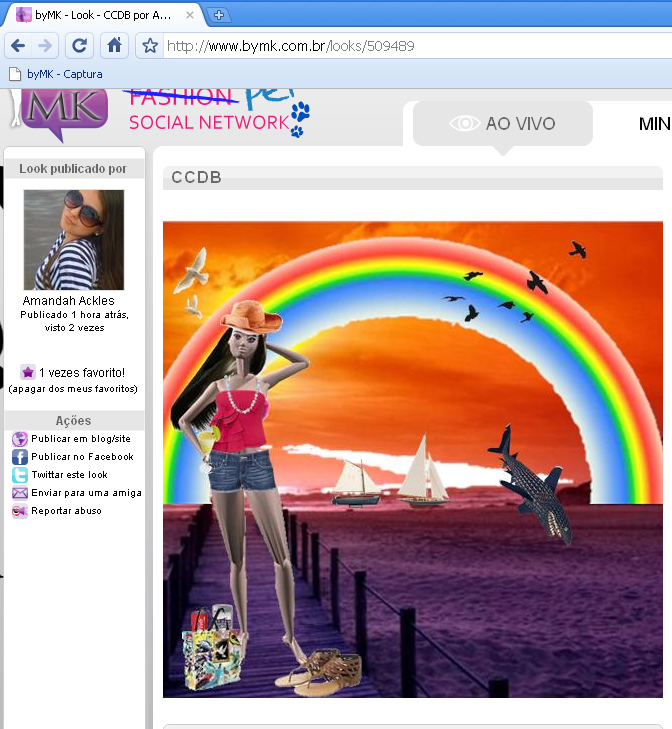Viewport: 672px width, 729px height.
Task: Click the envelope send-to-friend icon
Action: 20,493
